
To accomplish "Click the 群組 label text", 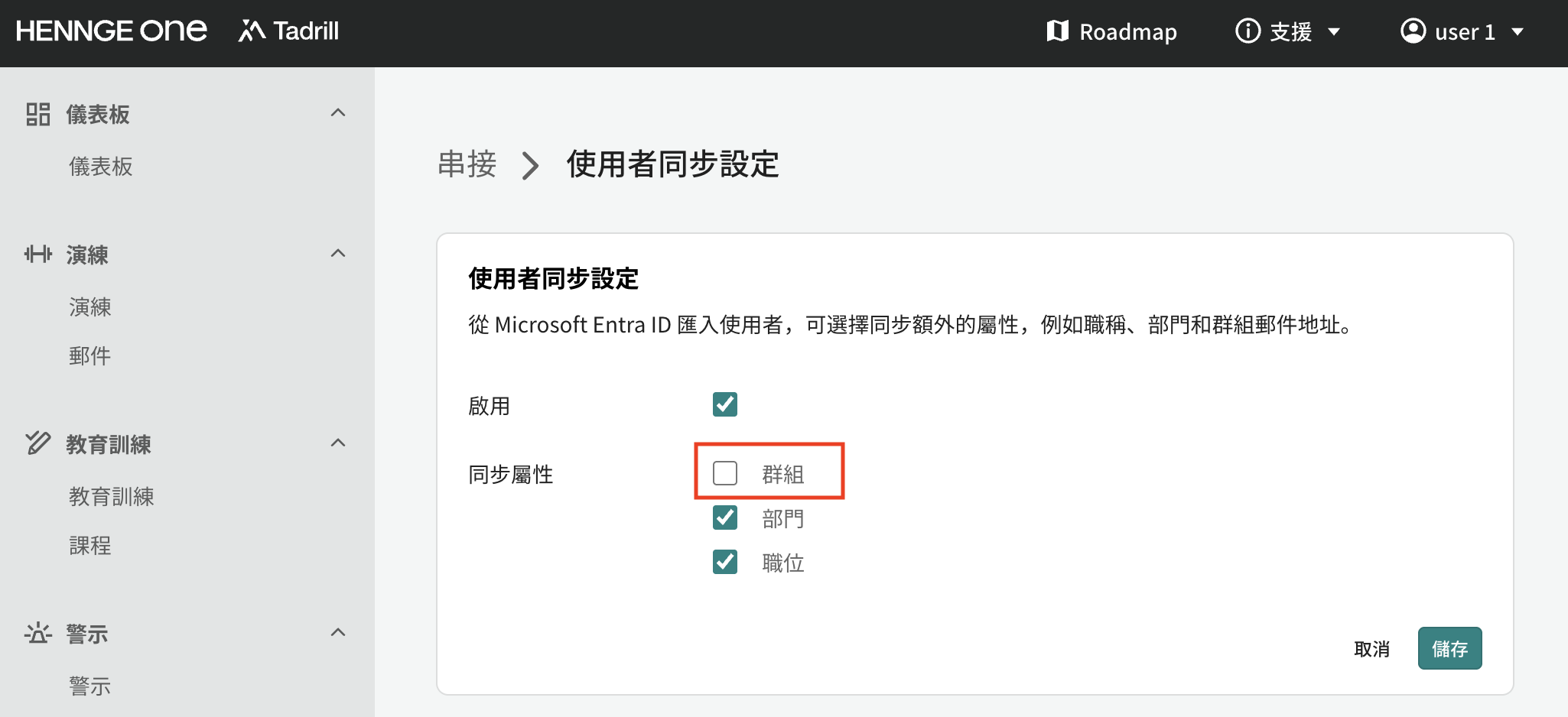I will tap(783, 475).
